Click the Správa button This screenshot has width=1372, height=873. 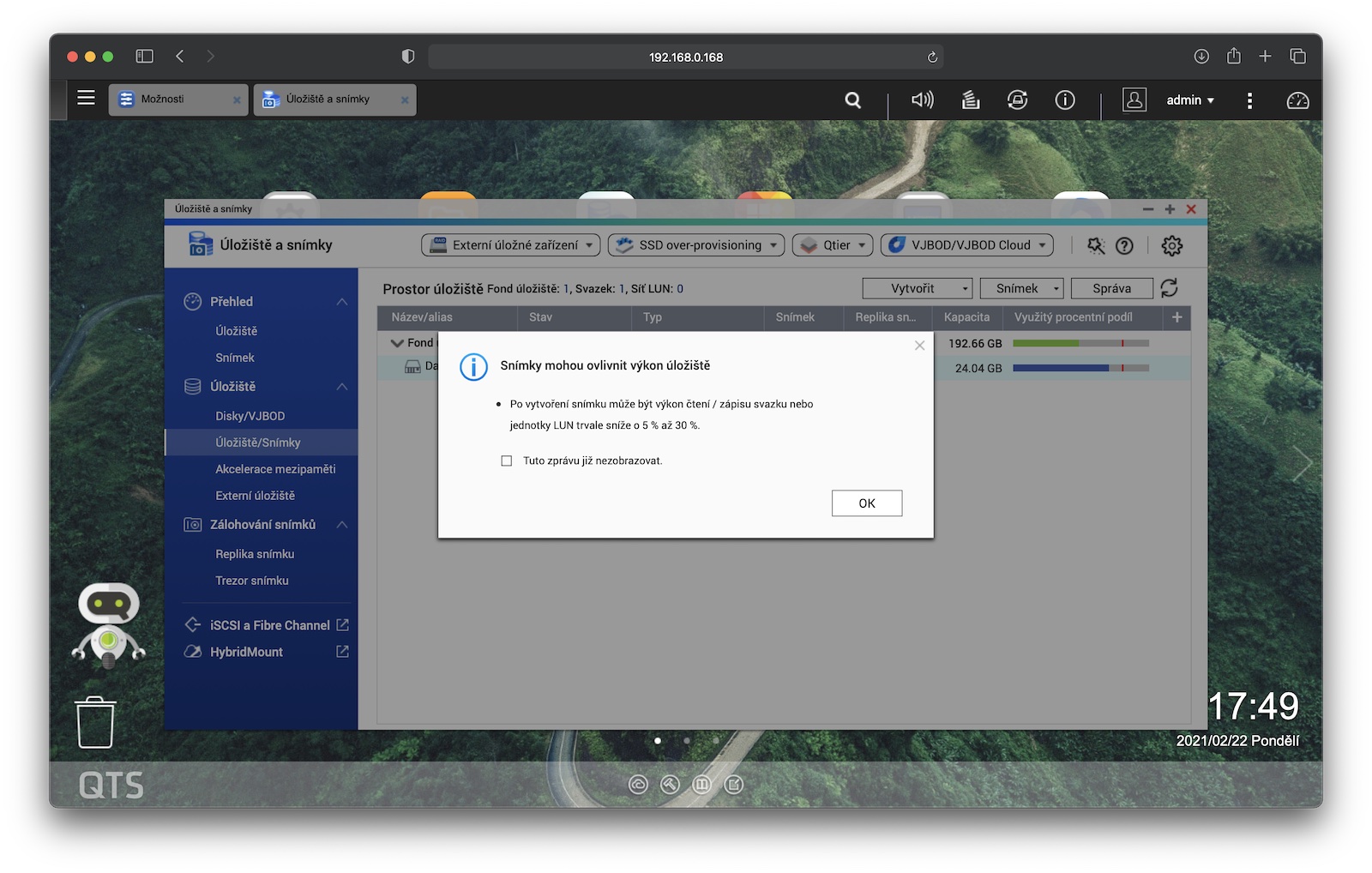1111,289
